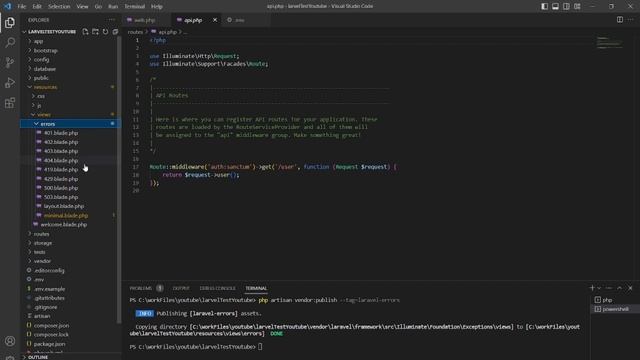Switch to the web.php editor tab
Image resolution: width=640 pixels, height=360 pixels.
point(145,20)
